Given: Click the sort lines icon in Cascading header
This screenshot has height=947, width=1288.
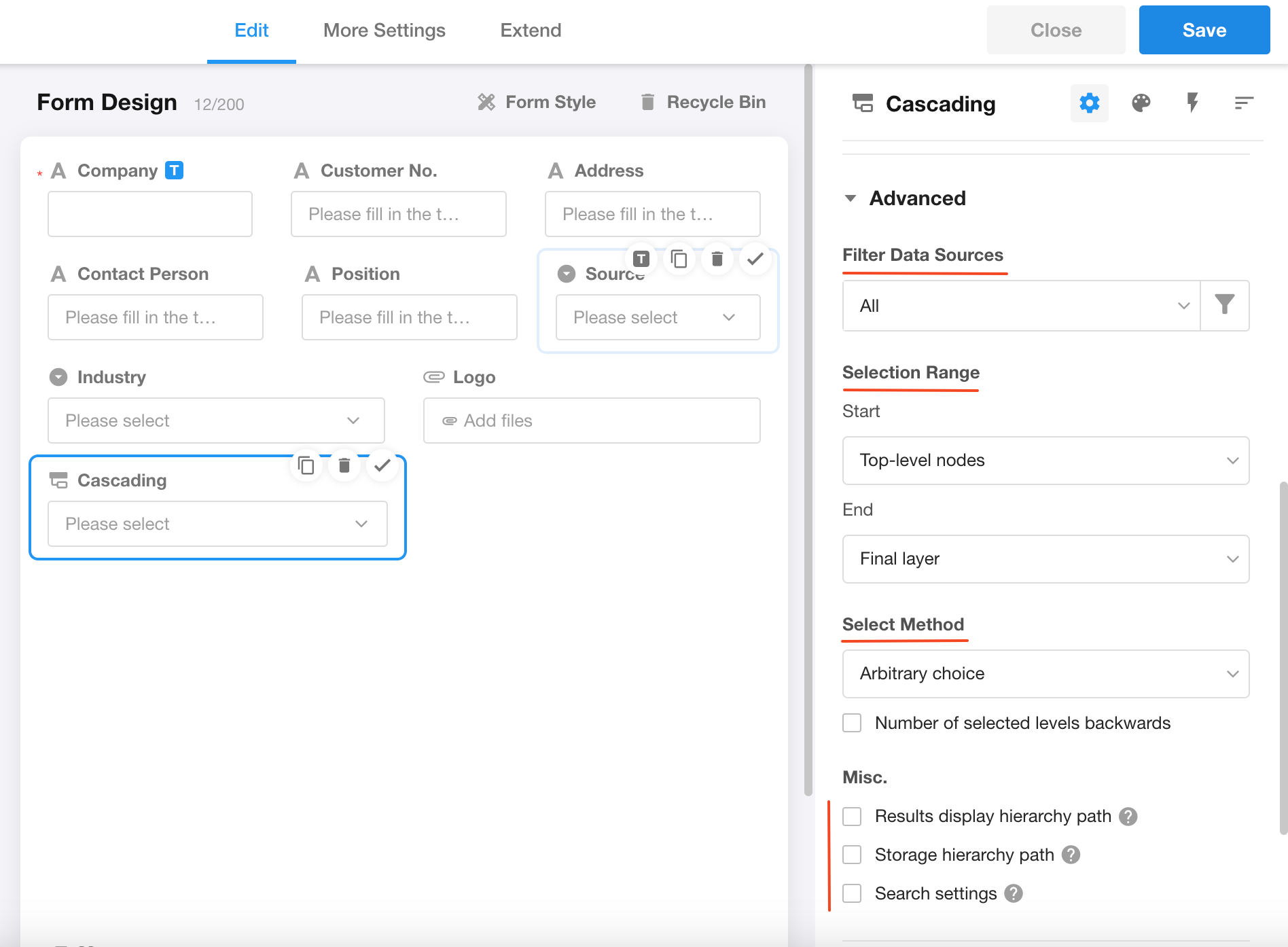Looking at the screenshot, I should pos(1243,103).
